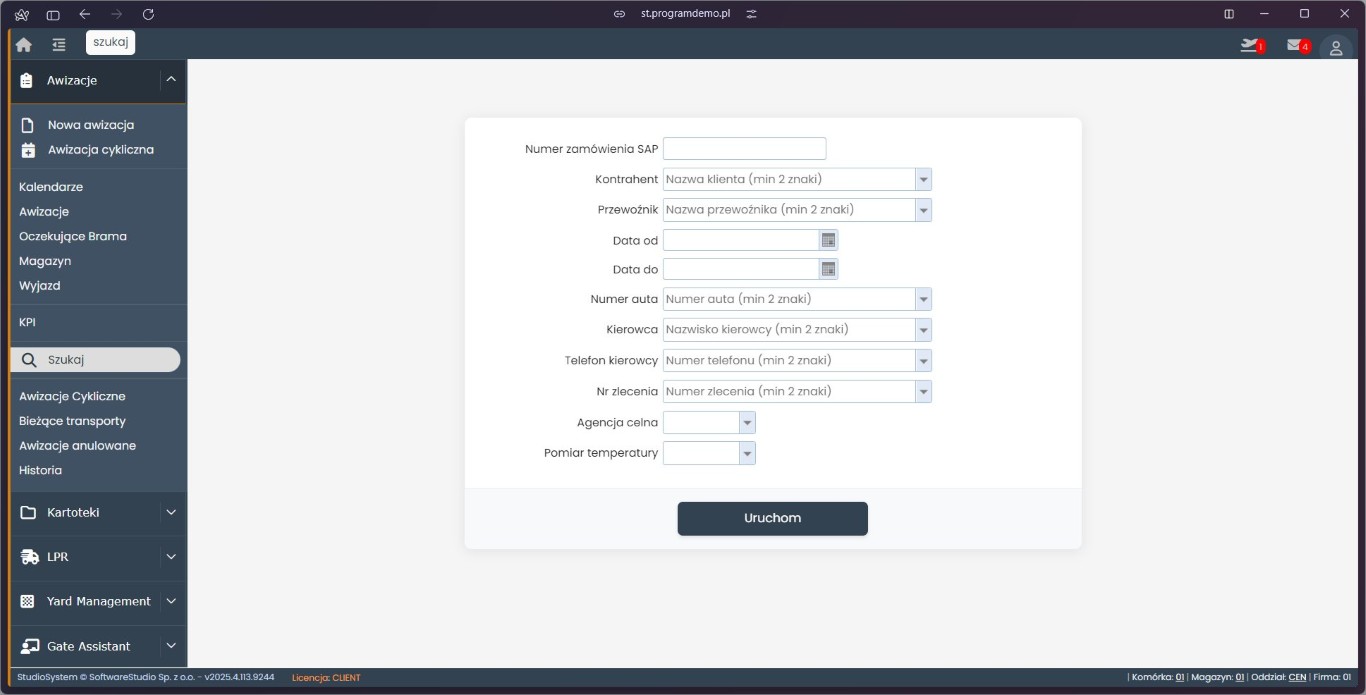Viewport: 1366px width, 695px height.
Task: Click the Awizacje clipboard icon
Action: [27, 80]
